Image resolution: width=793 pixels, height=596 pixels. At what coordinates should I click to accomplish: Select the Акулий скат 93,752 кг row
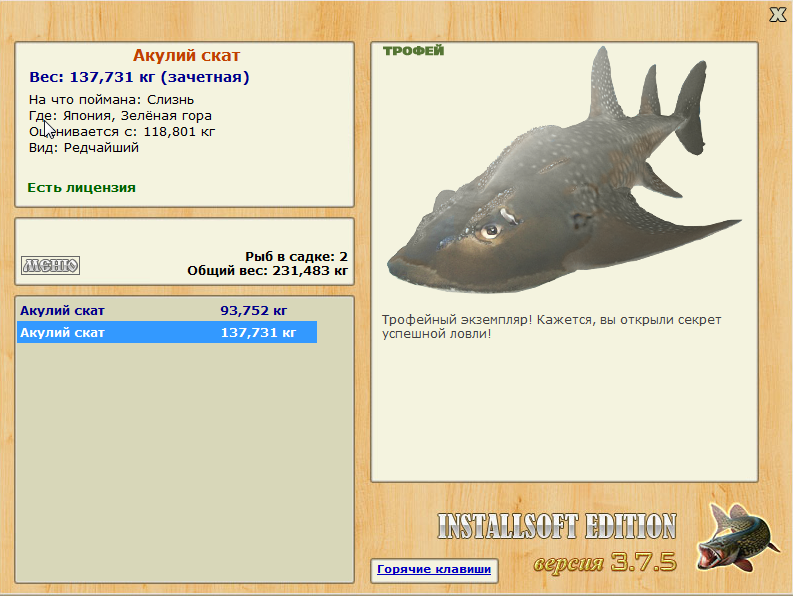[x=167, y=311]
